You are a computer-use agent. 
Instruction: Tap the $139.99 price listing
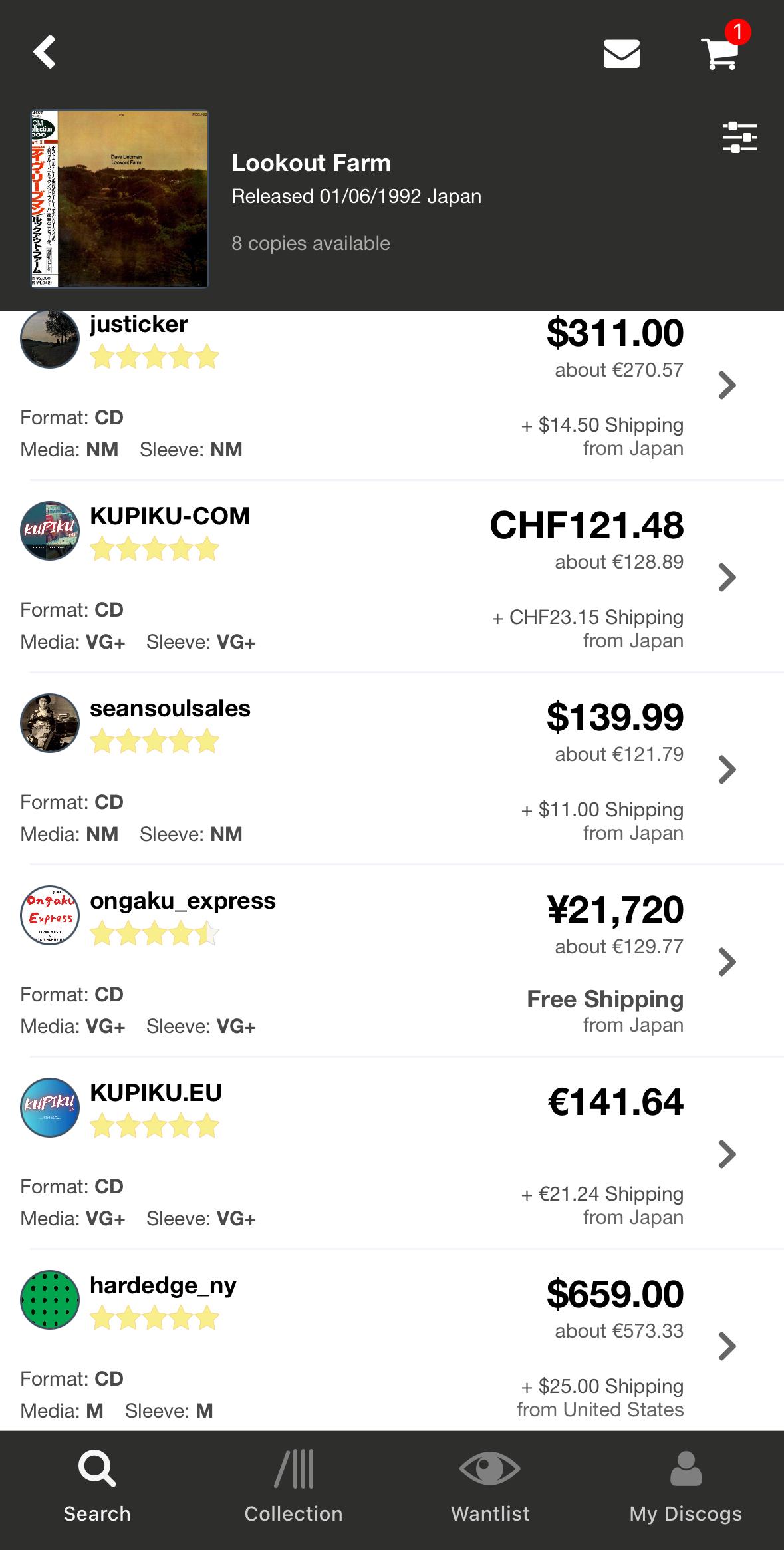(614, 717)
